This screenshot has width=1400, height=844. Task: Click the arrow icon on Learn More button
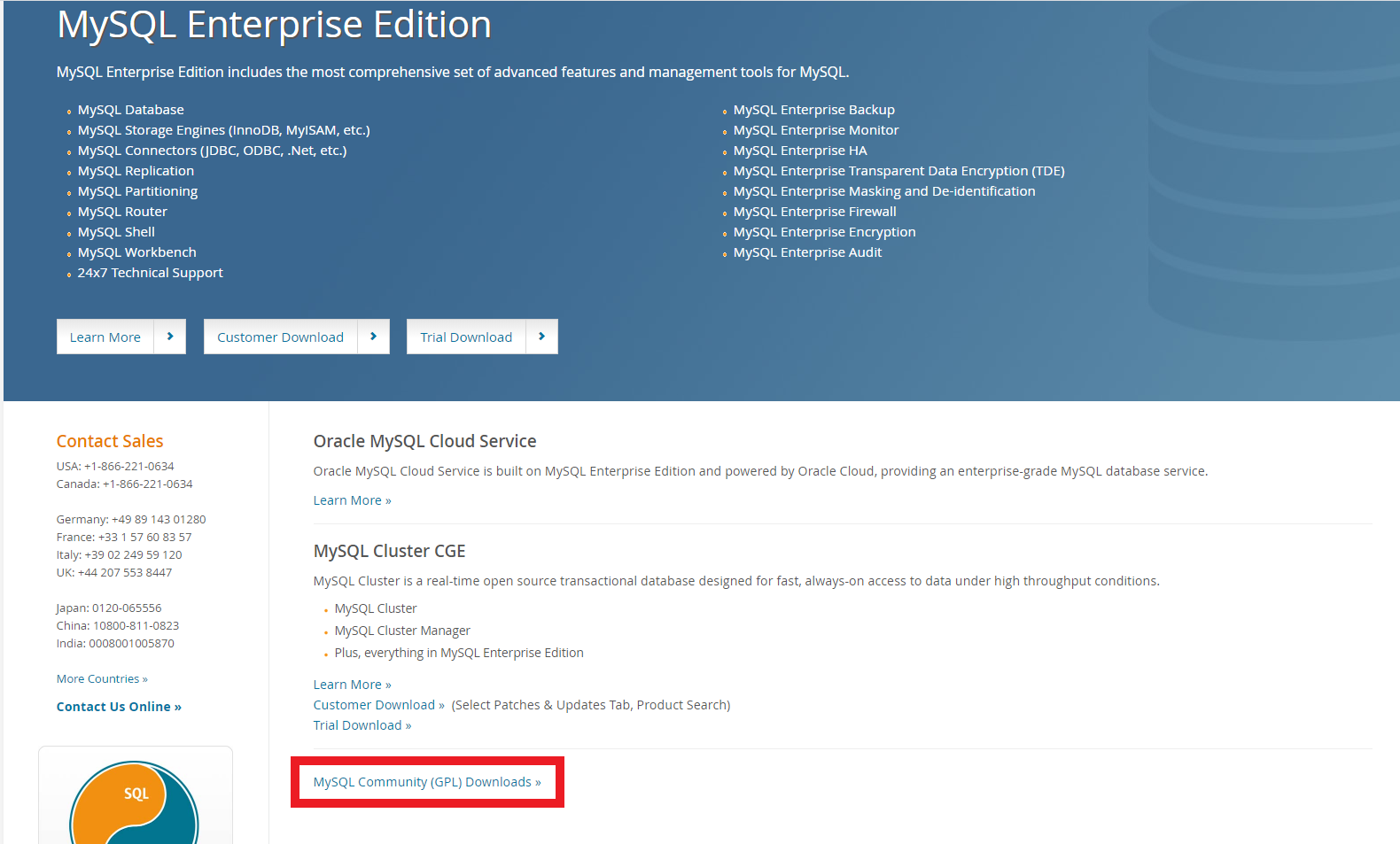click(x=170, y=337)
